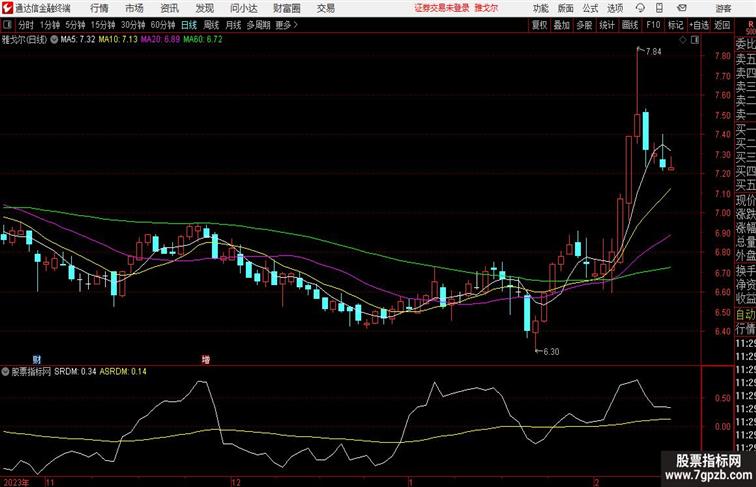The image size is (756, 487).
Task: Click the 证券交易未登录 login status link
Action: point(442,8)
